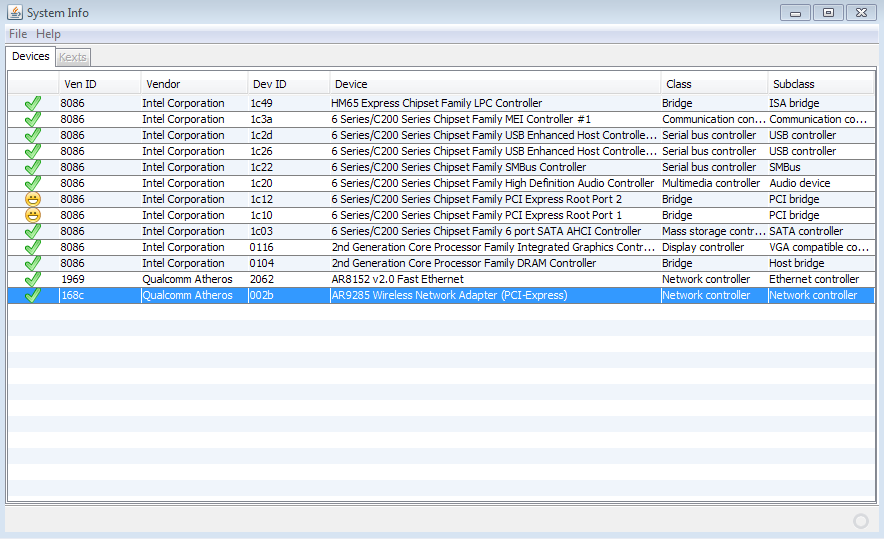884x539 pixels.
Task: Click device ID 1c49 cell
Action: (x=289, y=103)
